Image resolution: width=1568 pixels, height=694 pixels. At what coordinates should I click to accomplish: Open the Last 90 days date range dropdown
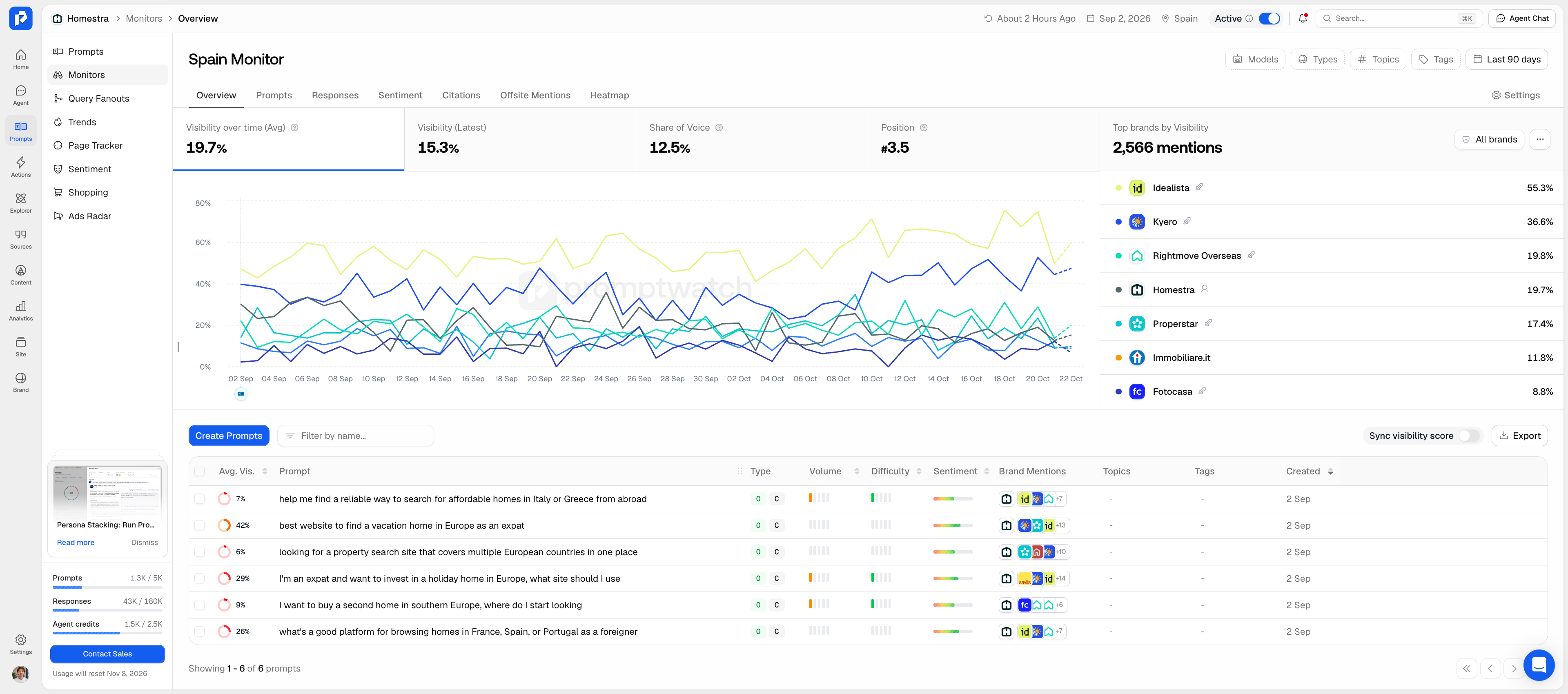tap(1506, 59)
